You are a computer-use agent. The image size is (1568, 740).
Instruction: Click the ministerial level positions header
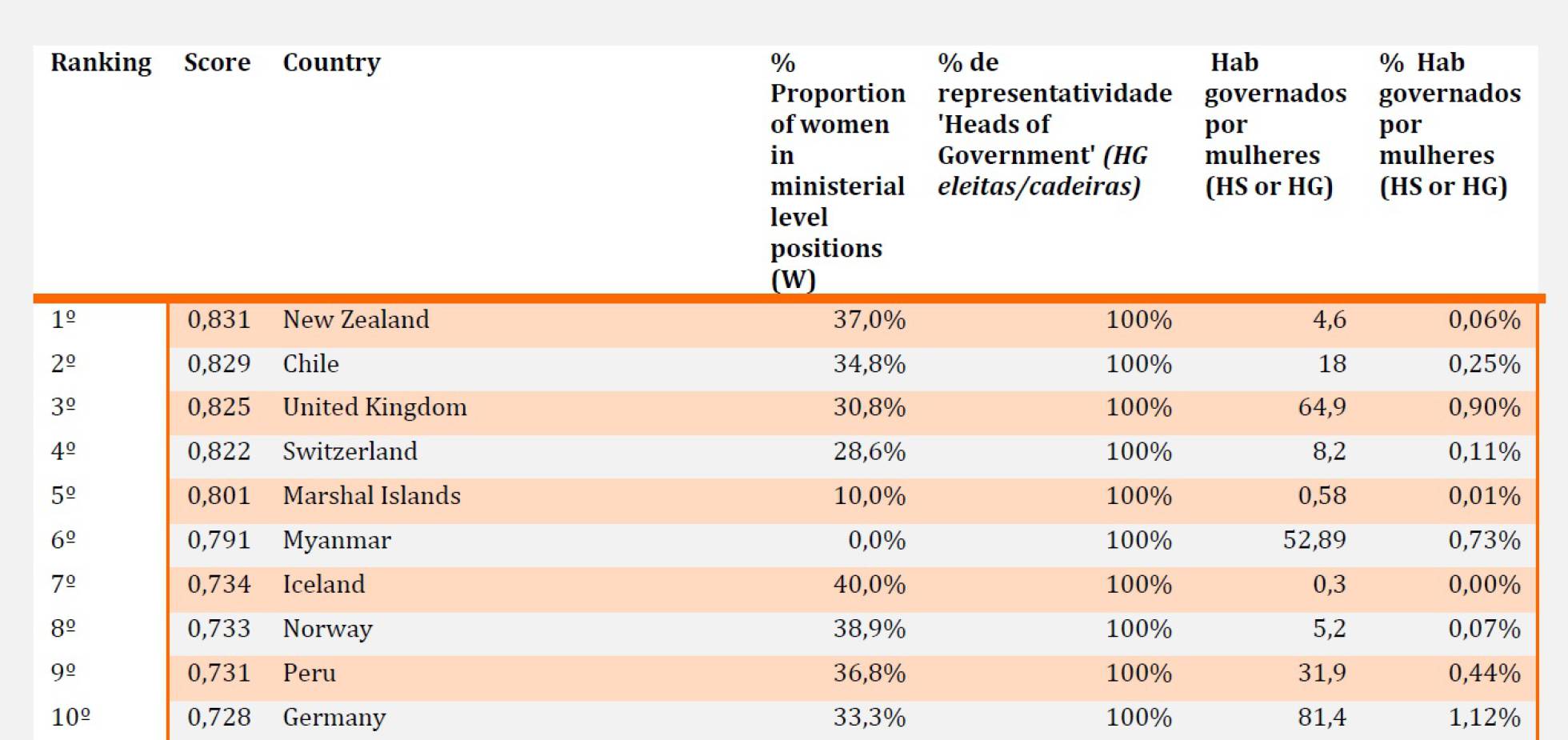tap(838, 170)
